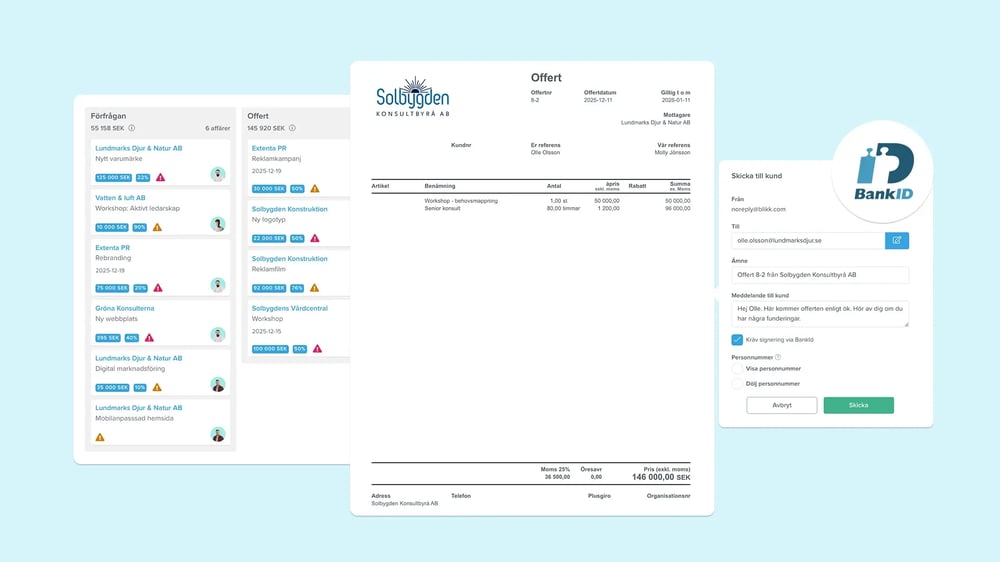Image resolution: width=1000 pixels, height=562 pixels.
Task: Select the Dölj personnummer radio option
Action: click(x=737, y=383)
